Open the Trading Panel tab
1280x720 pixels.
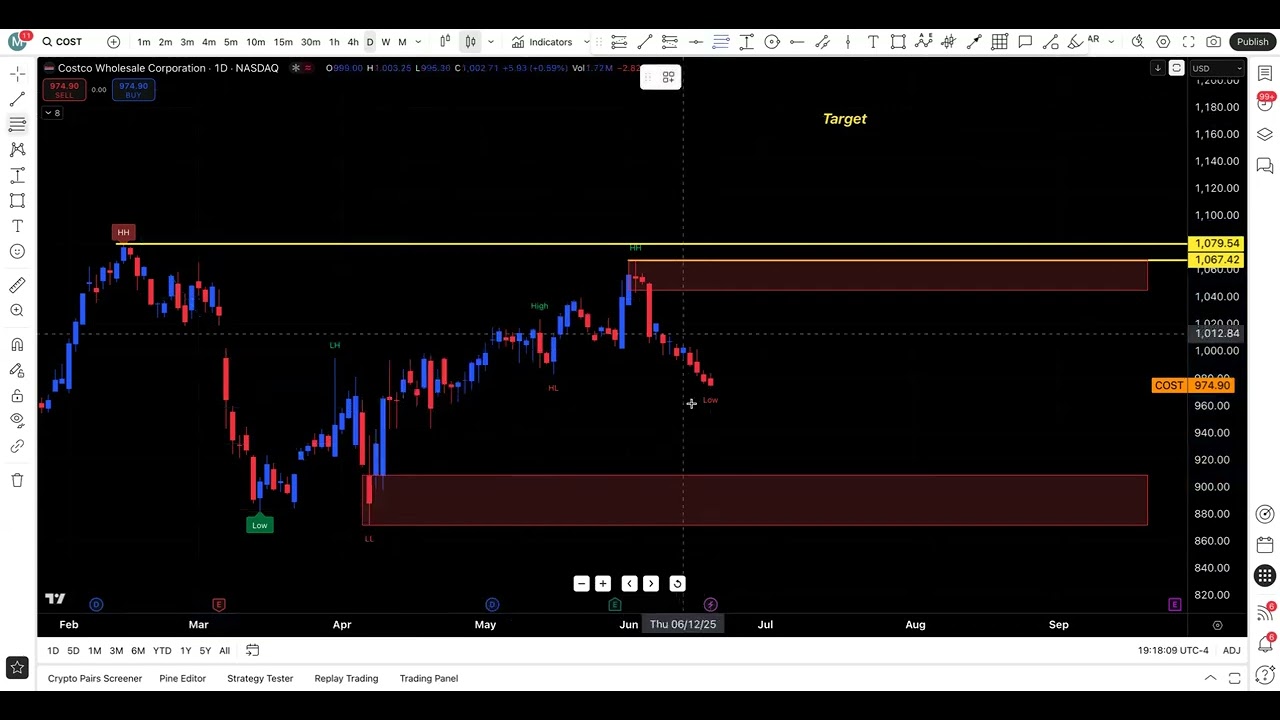tap(429, 678)
